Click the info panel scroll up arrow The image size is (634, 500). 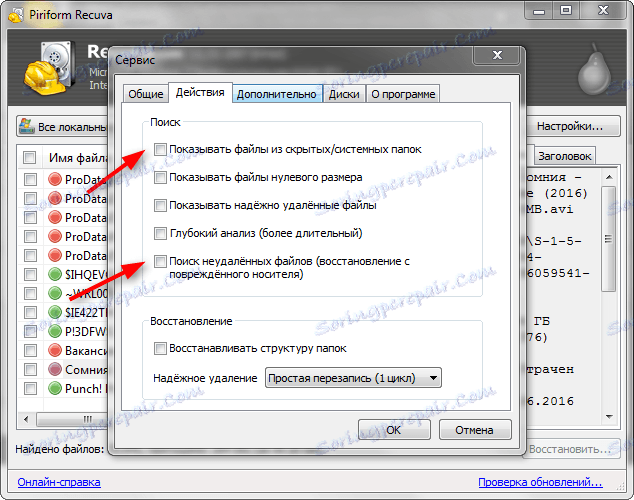click(x=609, y=177)
